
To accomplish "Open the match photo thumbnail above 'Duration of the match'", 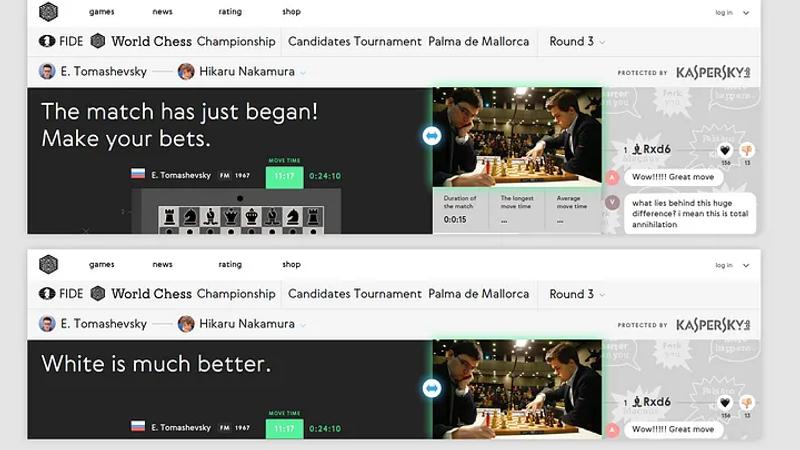I will [x=517, y=137].
